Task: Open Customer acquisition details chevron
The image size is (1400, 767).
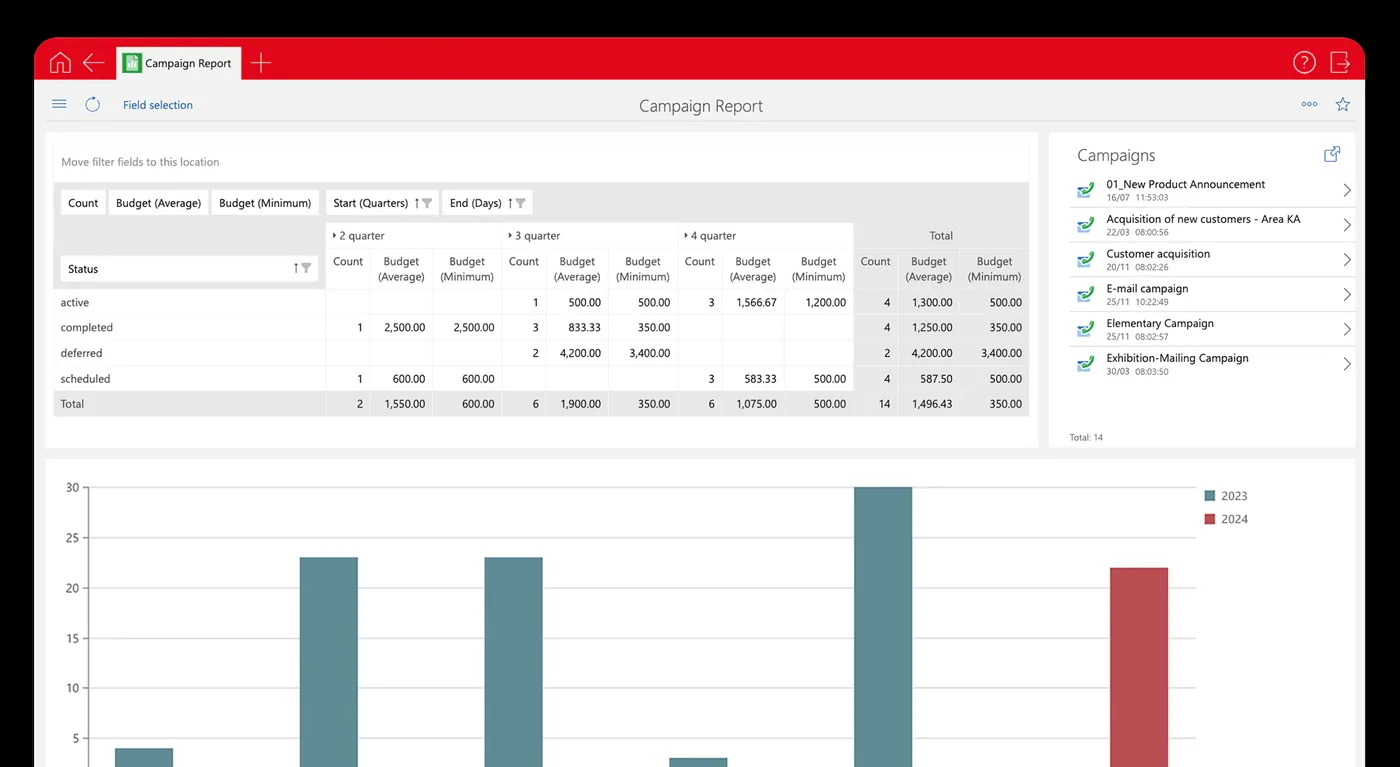Action: coord(1346,260)
